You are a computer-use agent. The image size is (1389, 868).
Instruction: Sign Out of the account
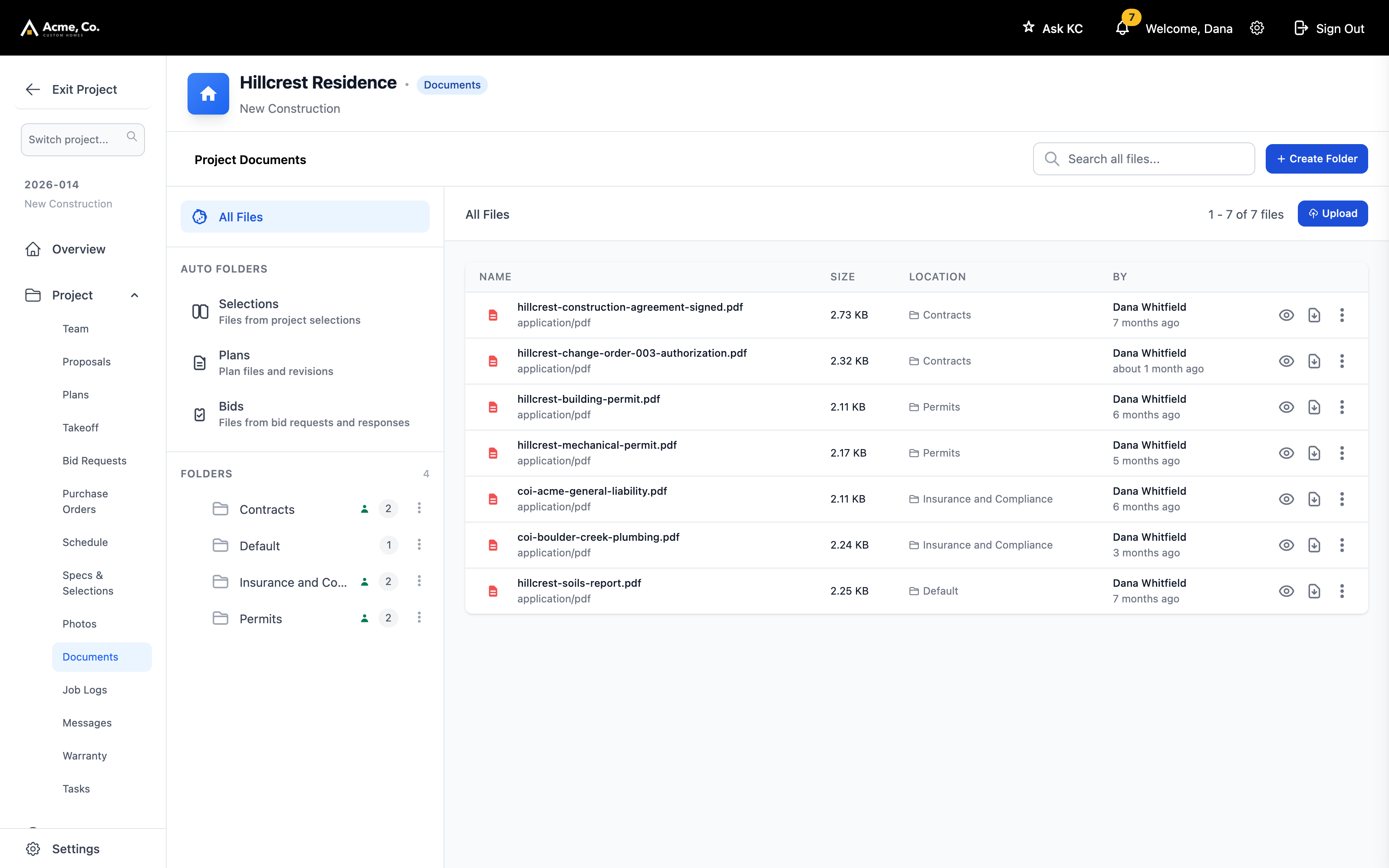click(1329, 28)
